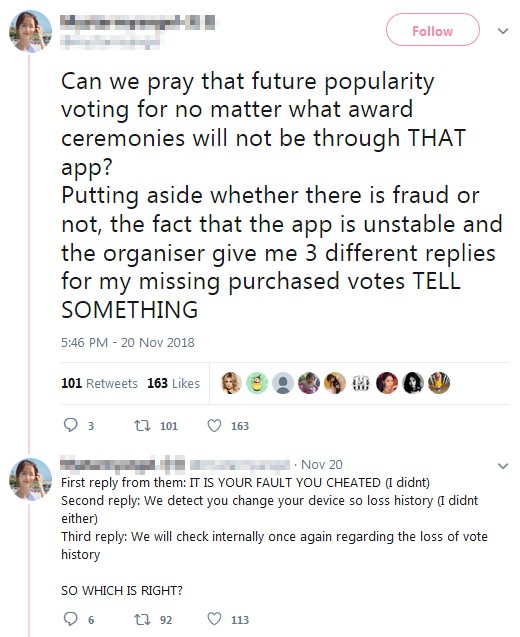Open the reply author's profile picture
This screenshot has height=637, width=520.
click(30, 479)
